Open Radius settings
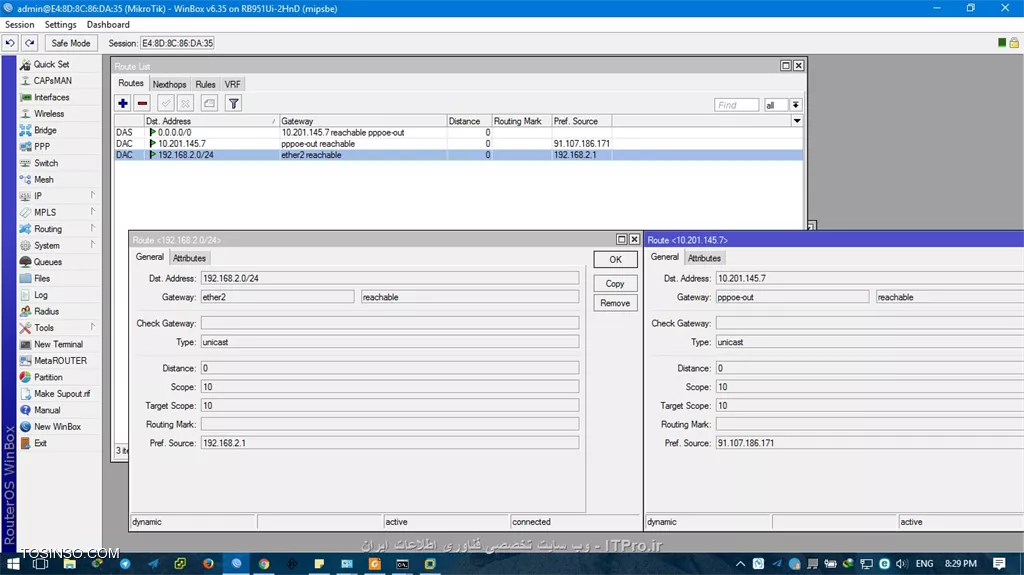 (46, 311)
